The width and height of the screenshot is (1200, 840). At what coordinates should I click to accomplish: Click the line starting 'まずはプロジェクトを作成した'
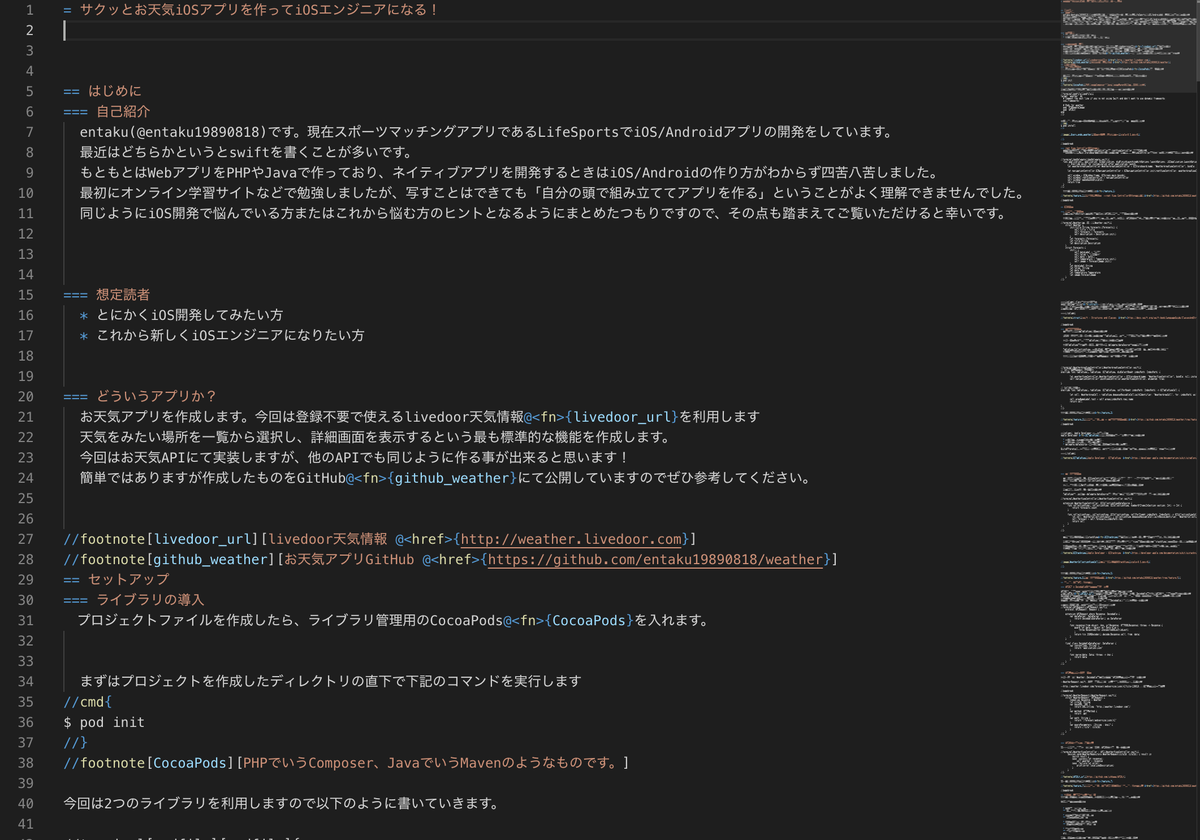click(x=331, y=681)
